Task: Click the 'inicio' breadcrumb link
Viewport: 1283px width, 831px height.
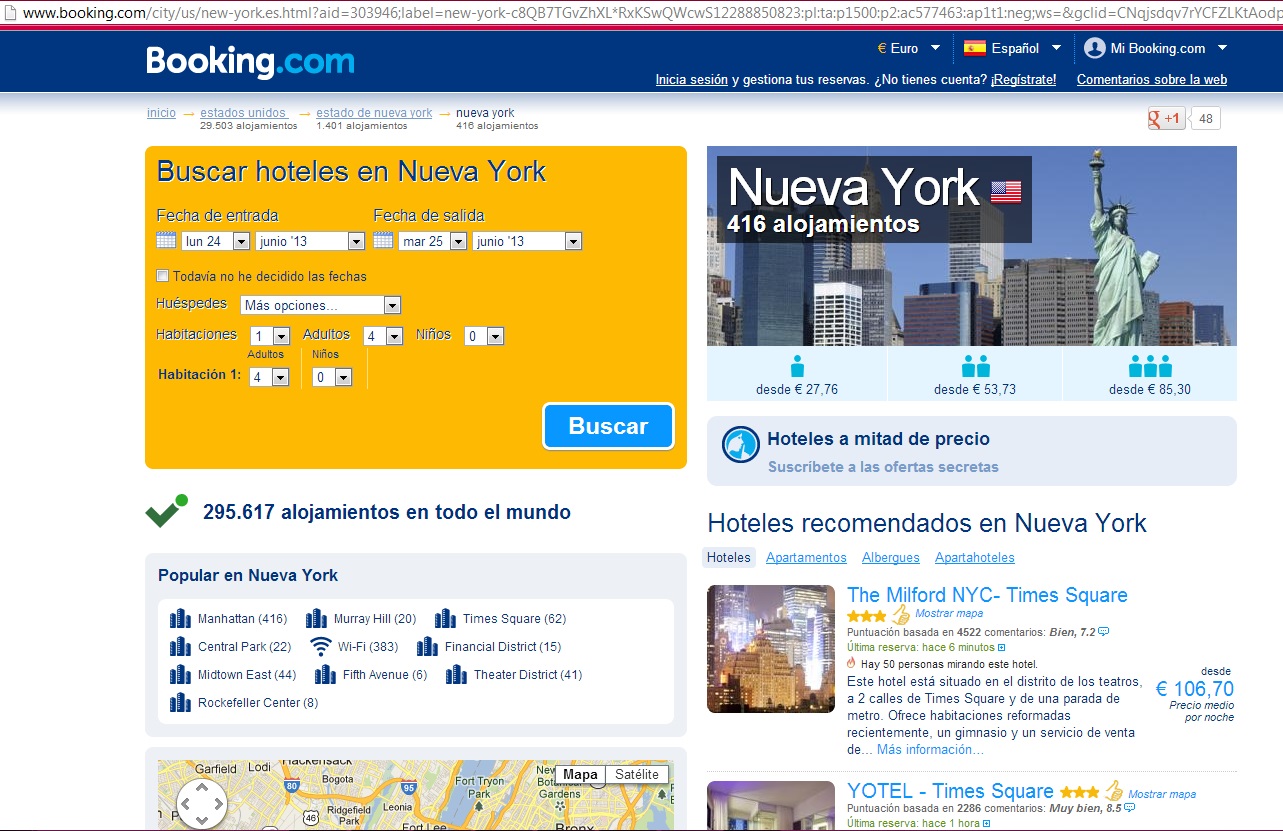Action: (161, 113)
